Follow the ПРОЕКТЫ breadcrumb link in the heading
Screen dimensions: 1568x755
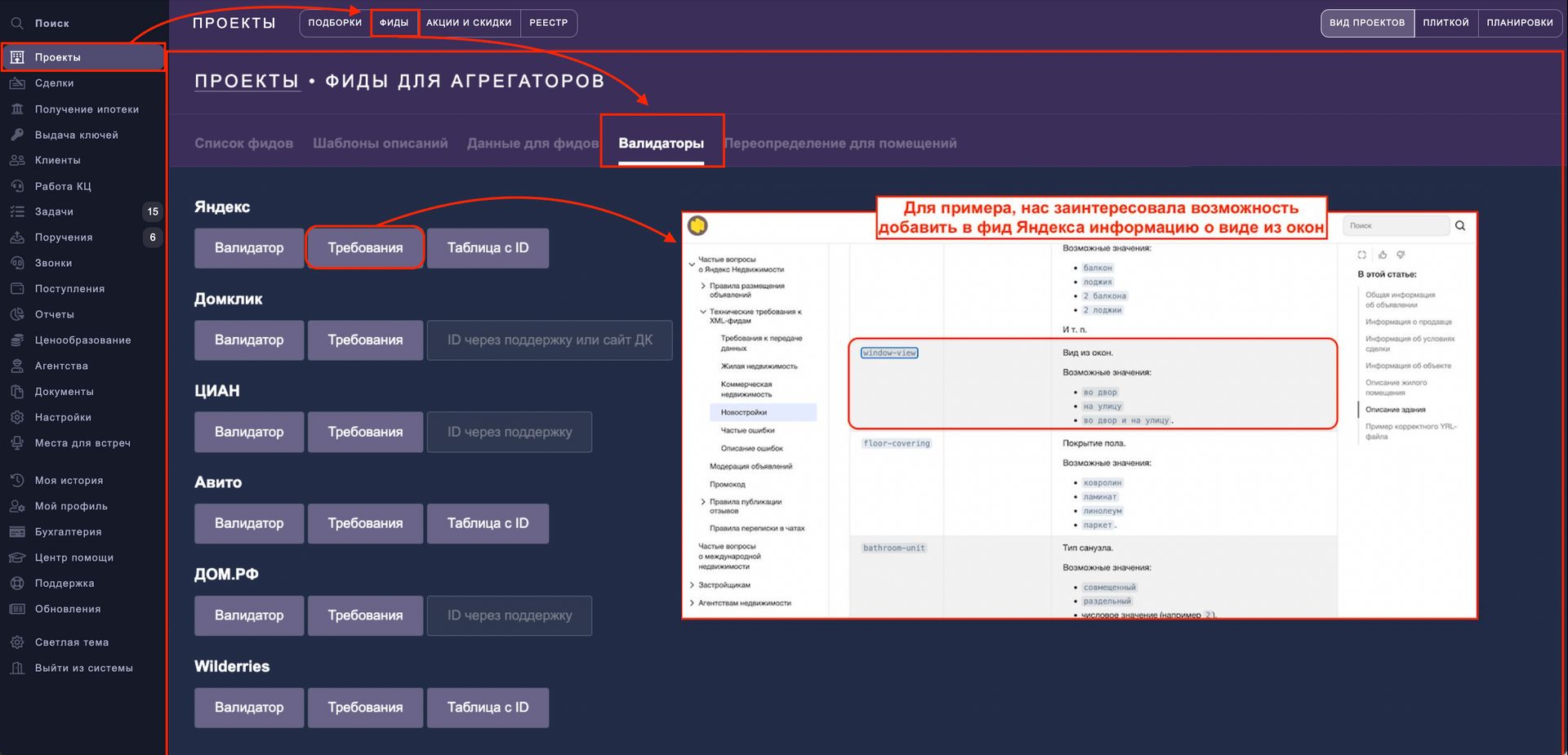(247, 81)
